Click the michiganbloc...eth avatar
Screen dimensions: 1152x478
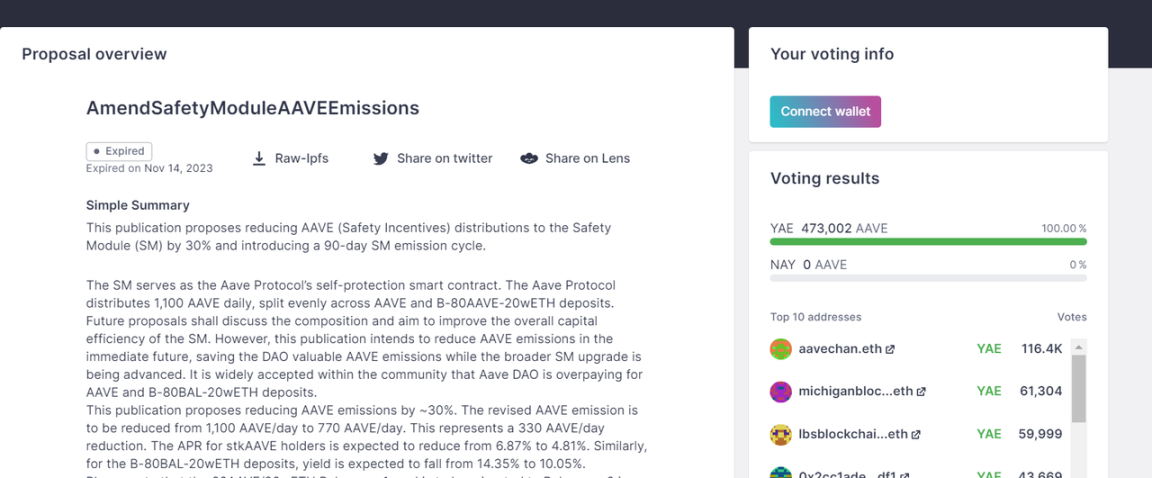click(x=781, y=392)
